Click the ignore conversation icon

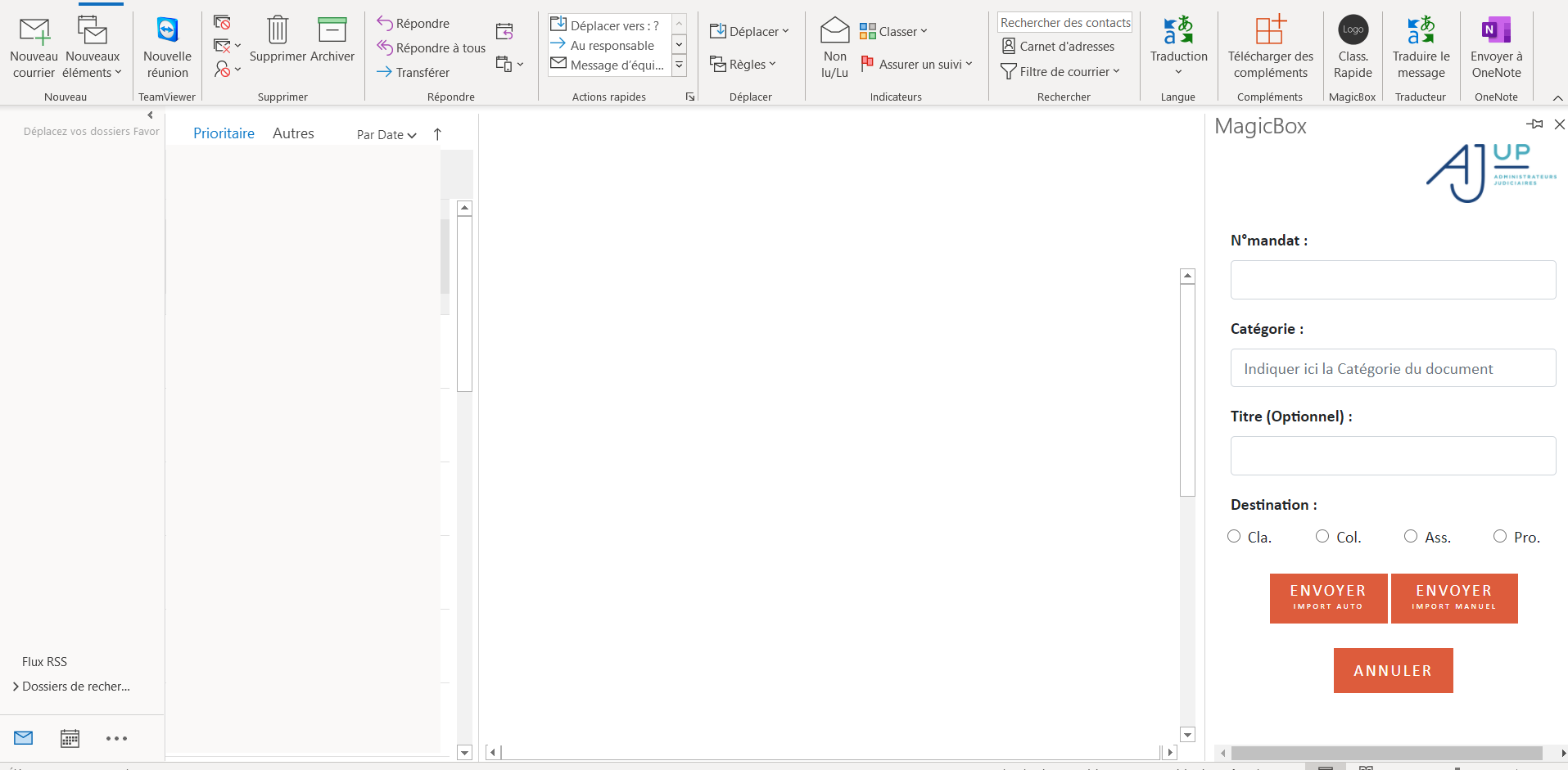click(x=222, y=22)
